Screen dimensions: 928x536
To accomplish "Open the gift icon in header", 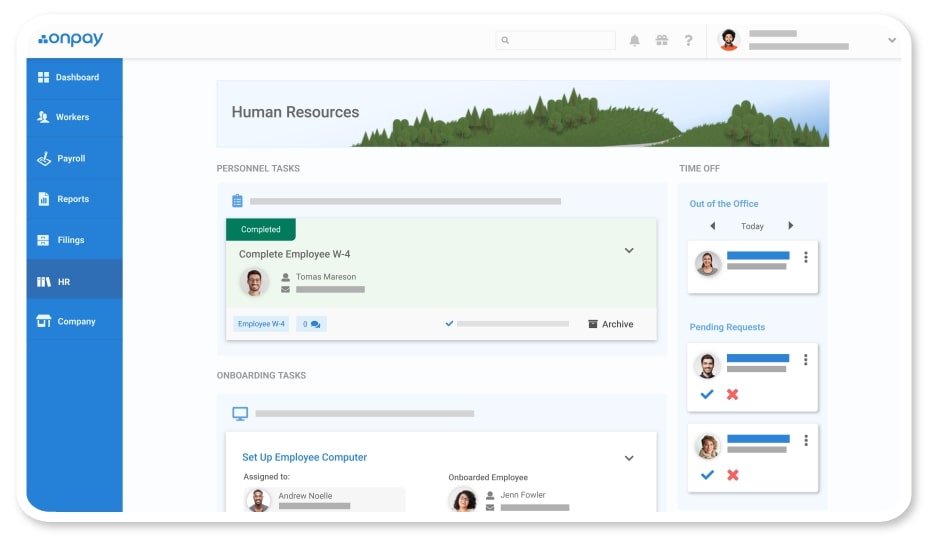I will coord(661,41).
